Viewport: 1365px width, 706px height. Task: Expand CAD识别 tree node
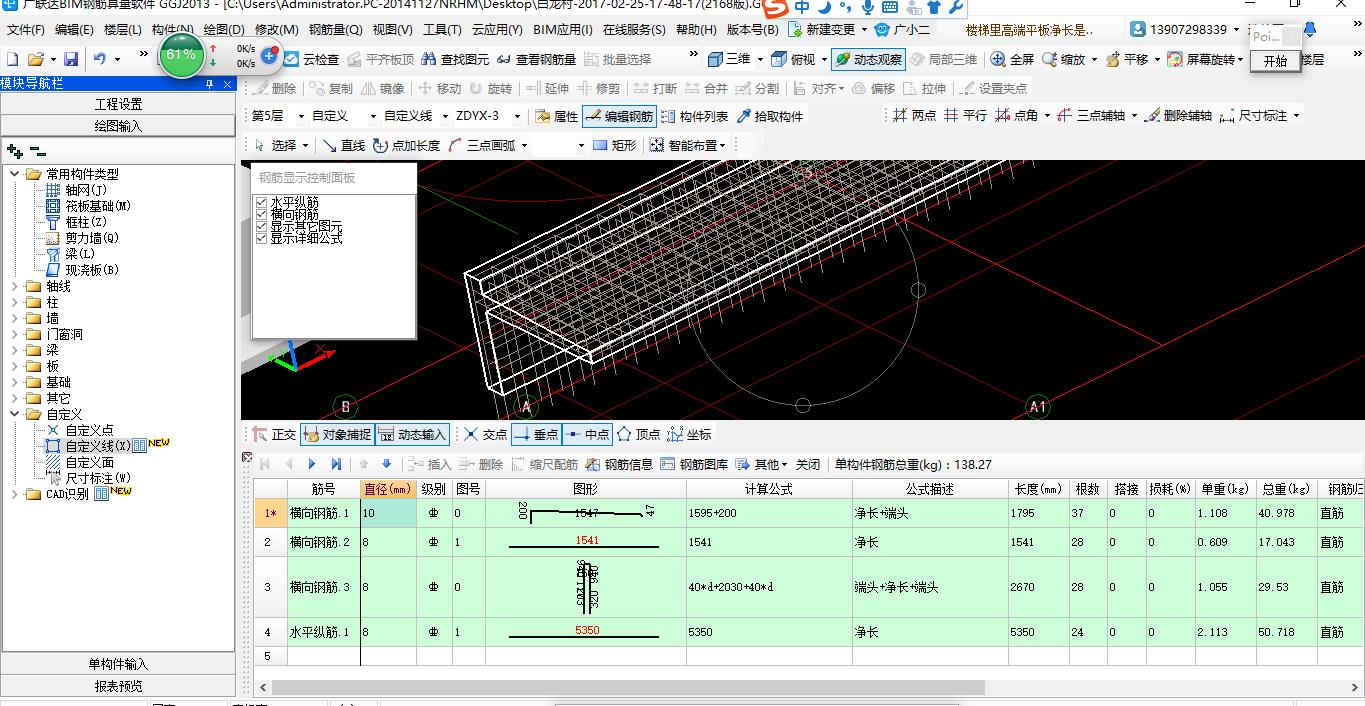pos(16,494)
